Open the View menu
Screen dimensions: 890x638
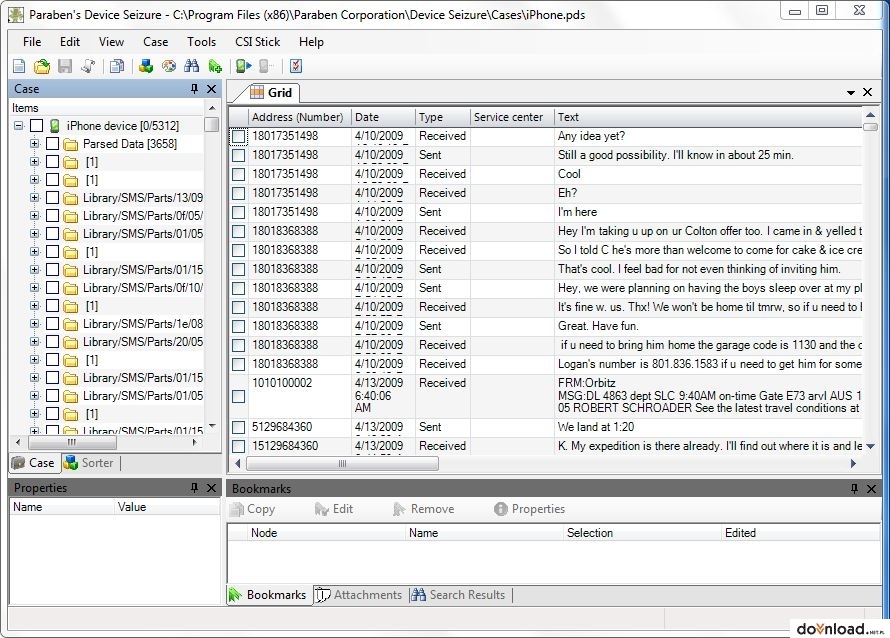(x=111, y=42)
